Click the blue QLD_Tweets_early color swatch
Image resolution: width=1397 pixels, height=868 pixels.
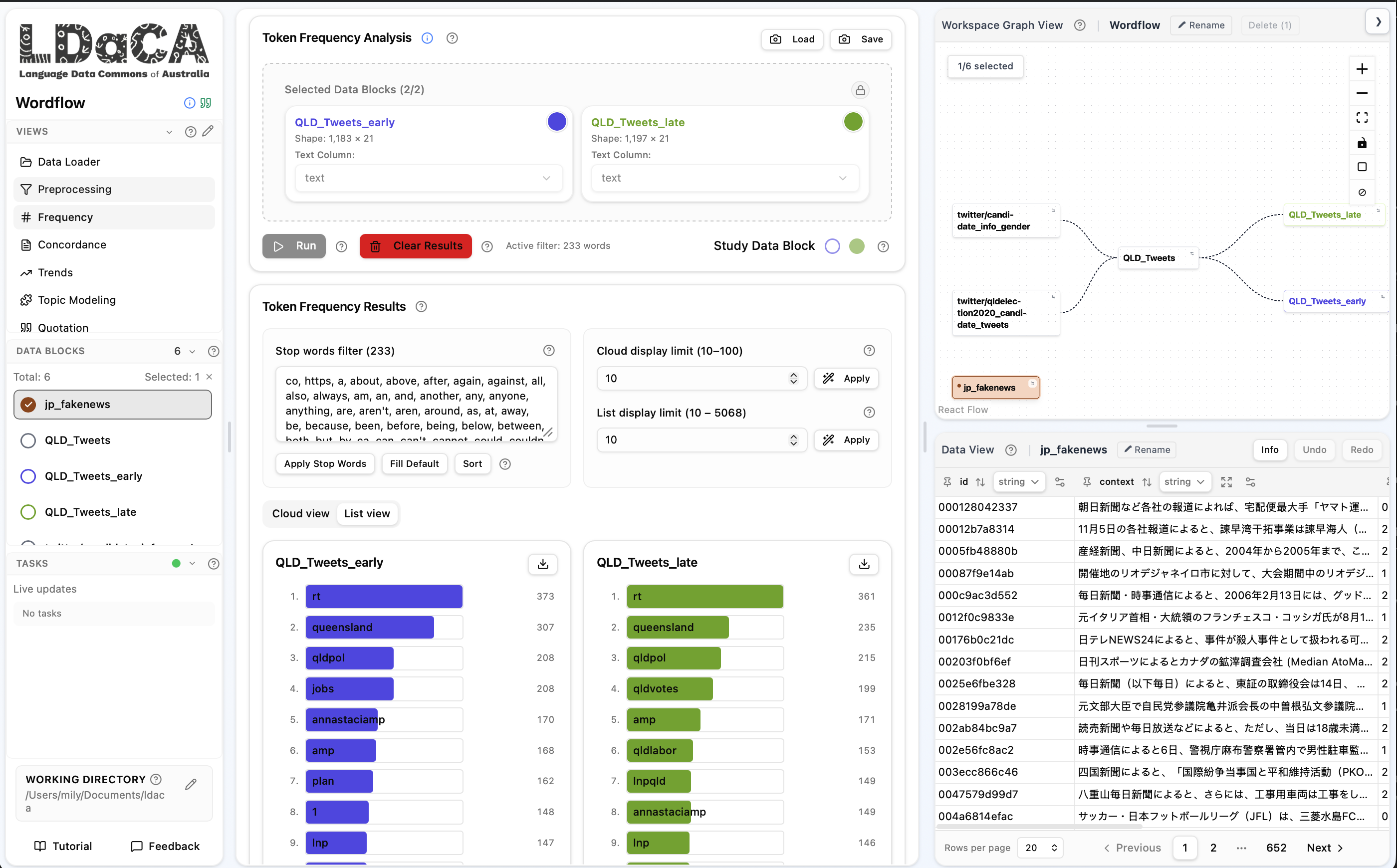(x=556, y=122)
